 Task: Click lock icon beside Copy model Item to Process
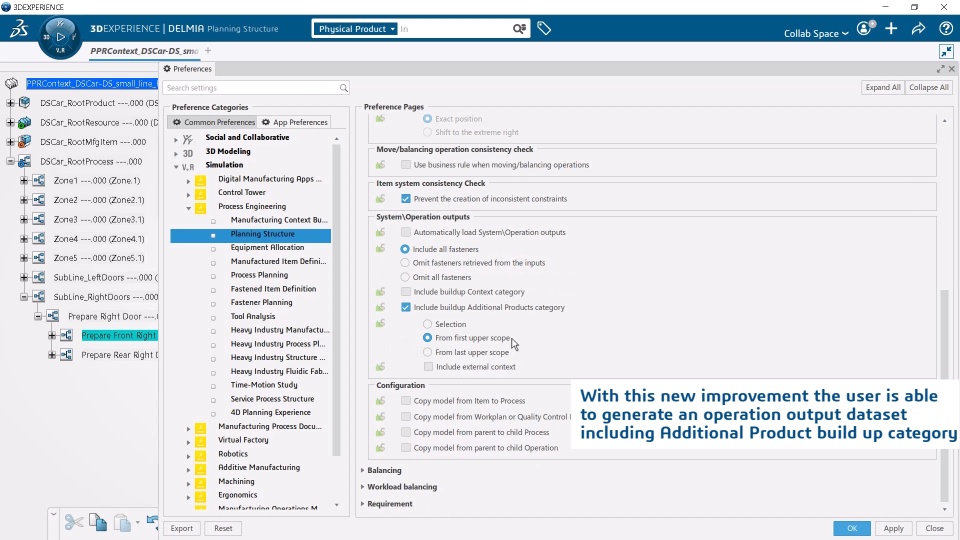click(x=380, y=400)
